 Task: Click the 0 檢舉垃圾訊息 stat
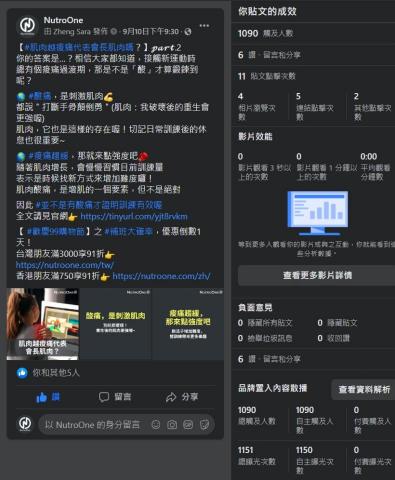click(265, 338)
